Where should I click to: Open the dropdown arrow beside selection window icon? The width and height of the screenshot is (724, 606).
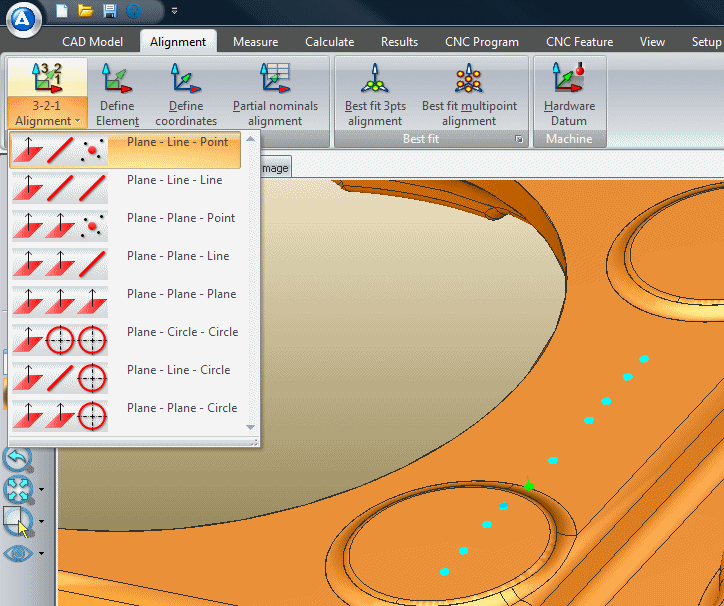click(41, 521)
